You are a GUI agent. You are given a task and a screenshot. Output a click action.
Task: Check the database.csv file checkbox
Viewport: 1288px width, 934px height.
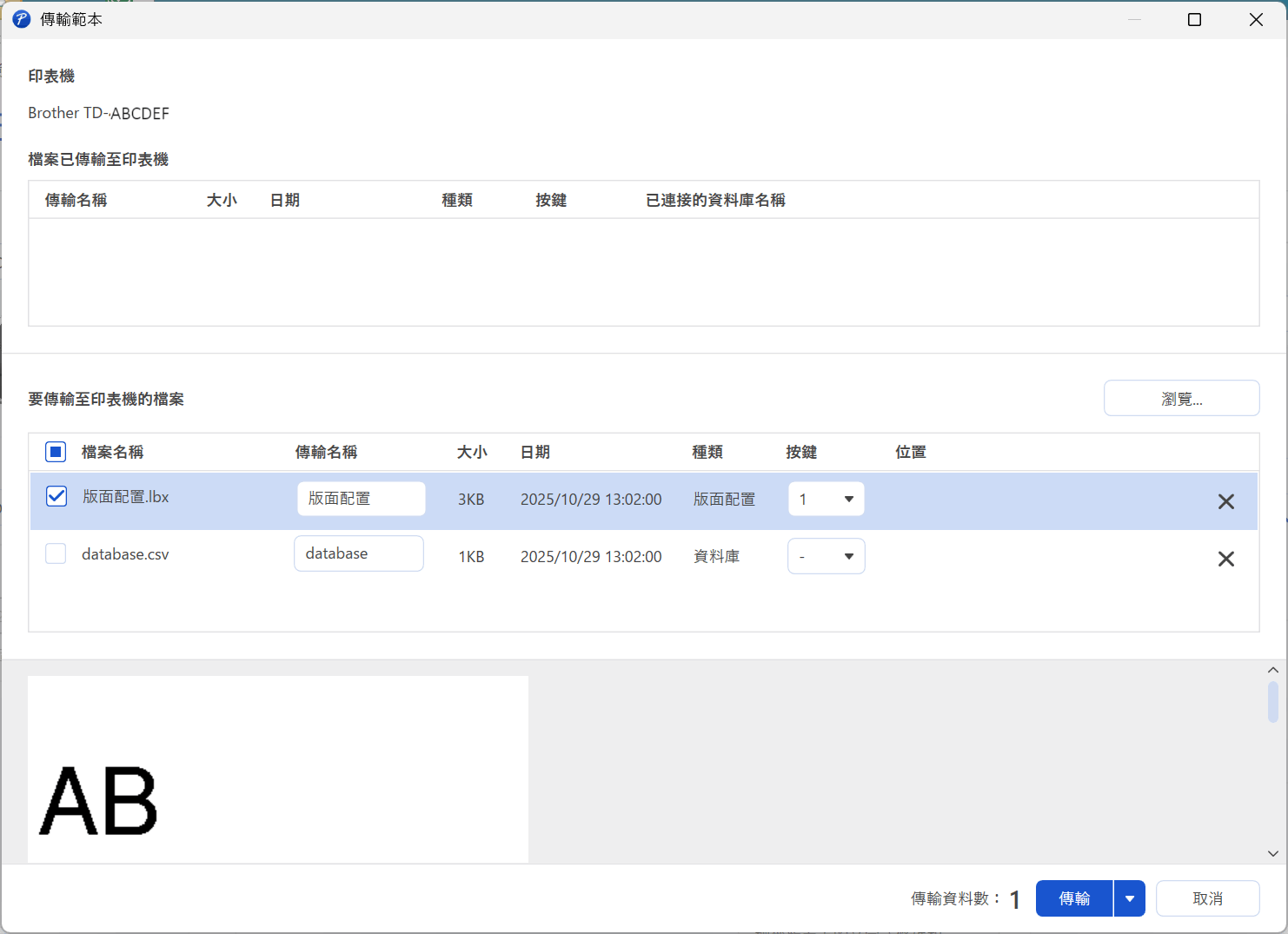[x=56, y=553]
